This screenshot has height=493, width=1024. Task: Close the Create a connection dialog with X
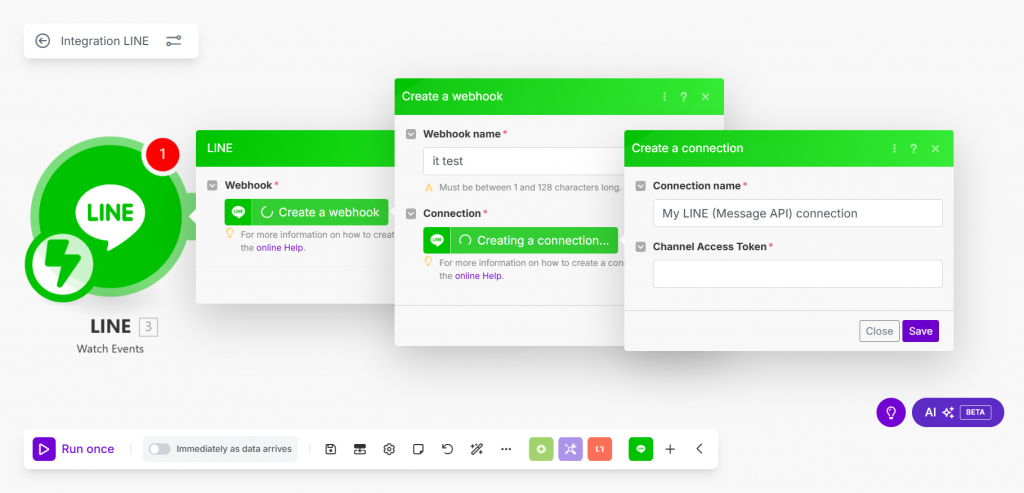pos(935,148)
